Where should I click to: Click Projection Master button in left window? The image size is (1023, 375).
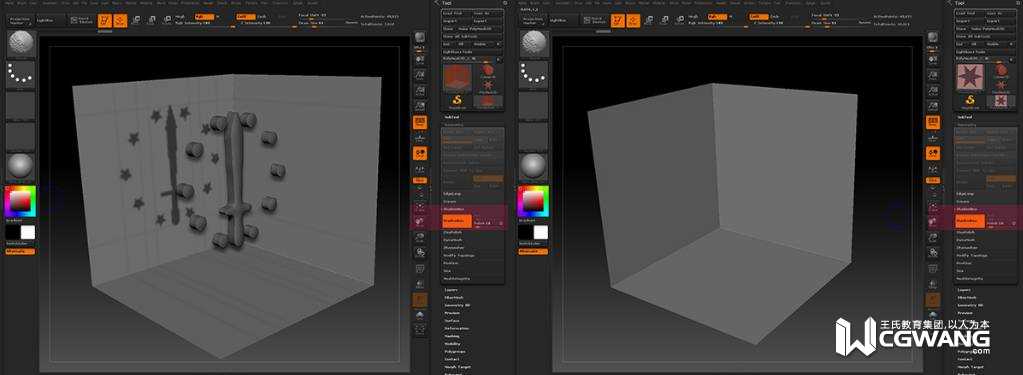click(20, 21)
